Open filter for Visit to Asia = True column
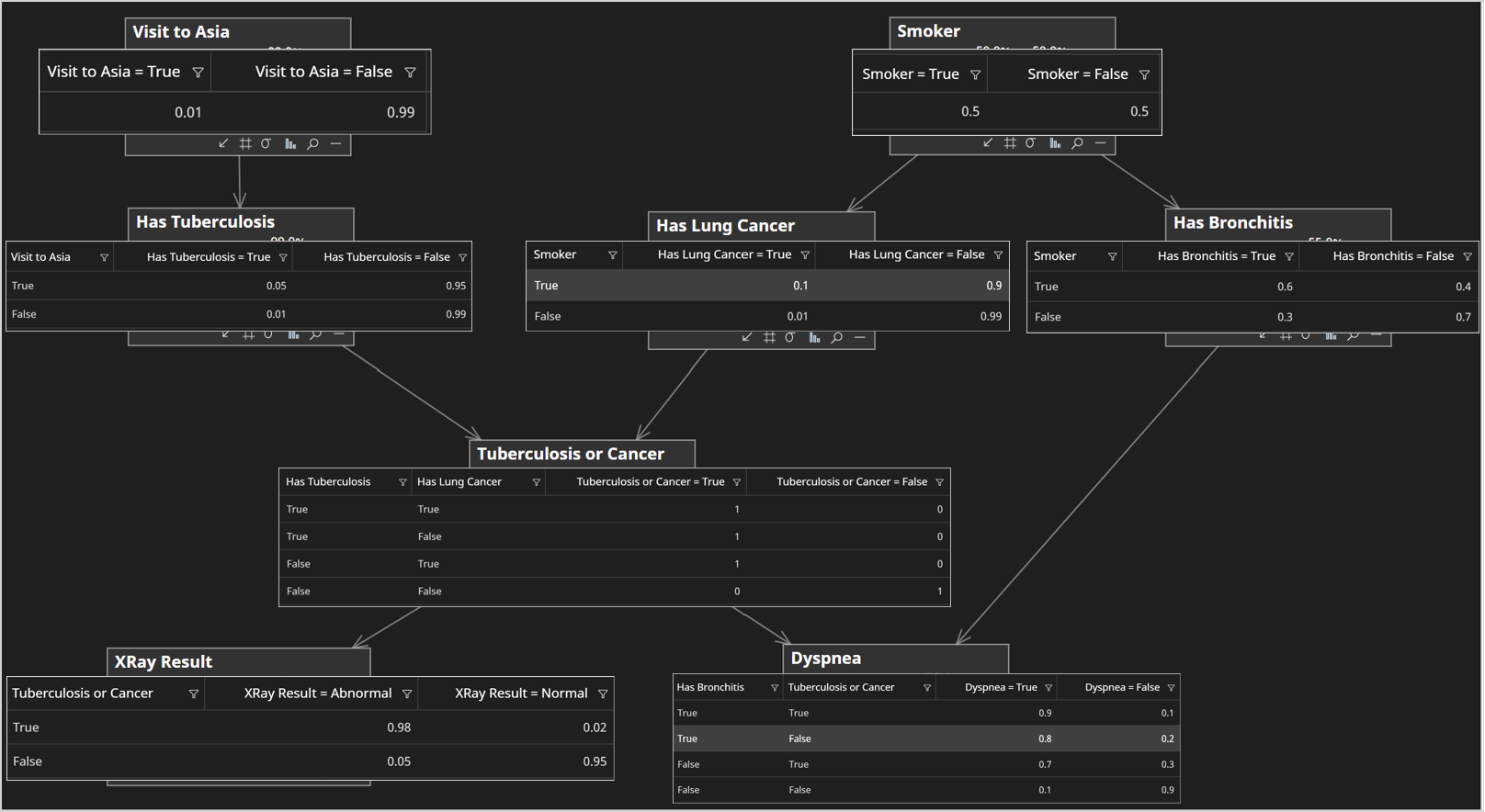Image resolution: width=1485 pixels, height=812 pixels. pos(198,73)
